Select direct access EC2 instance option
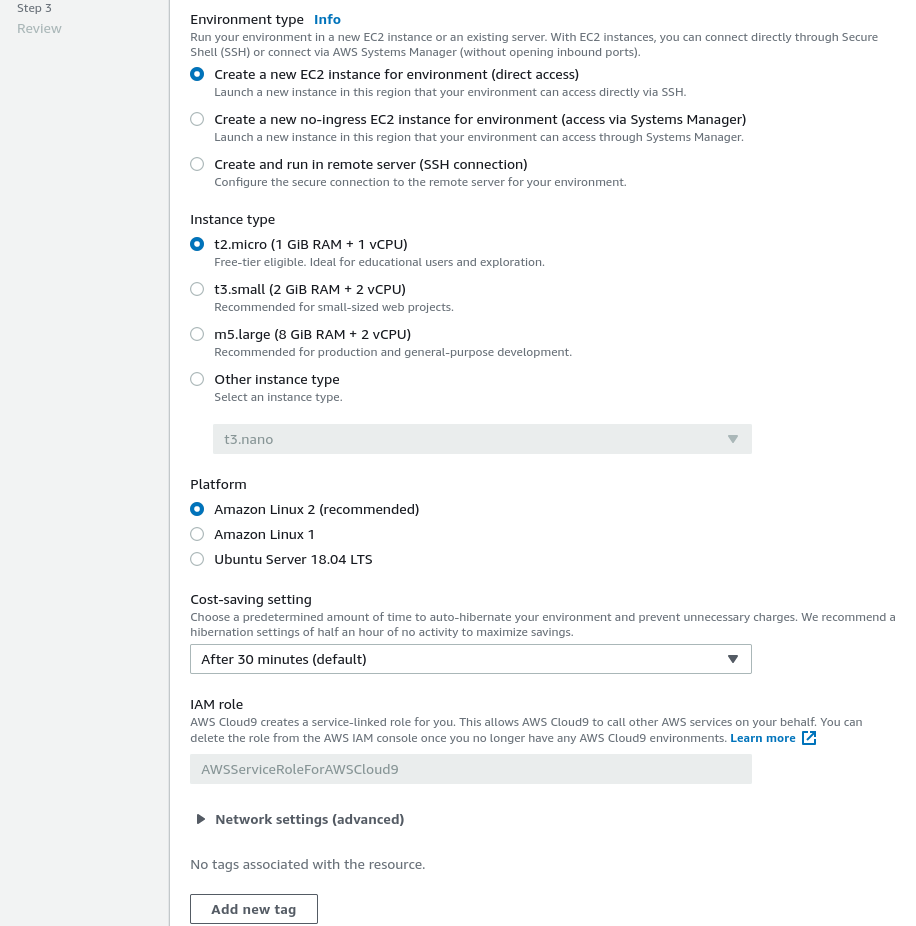 (x=197, y=74)
